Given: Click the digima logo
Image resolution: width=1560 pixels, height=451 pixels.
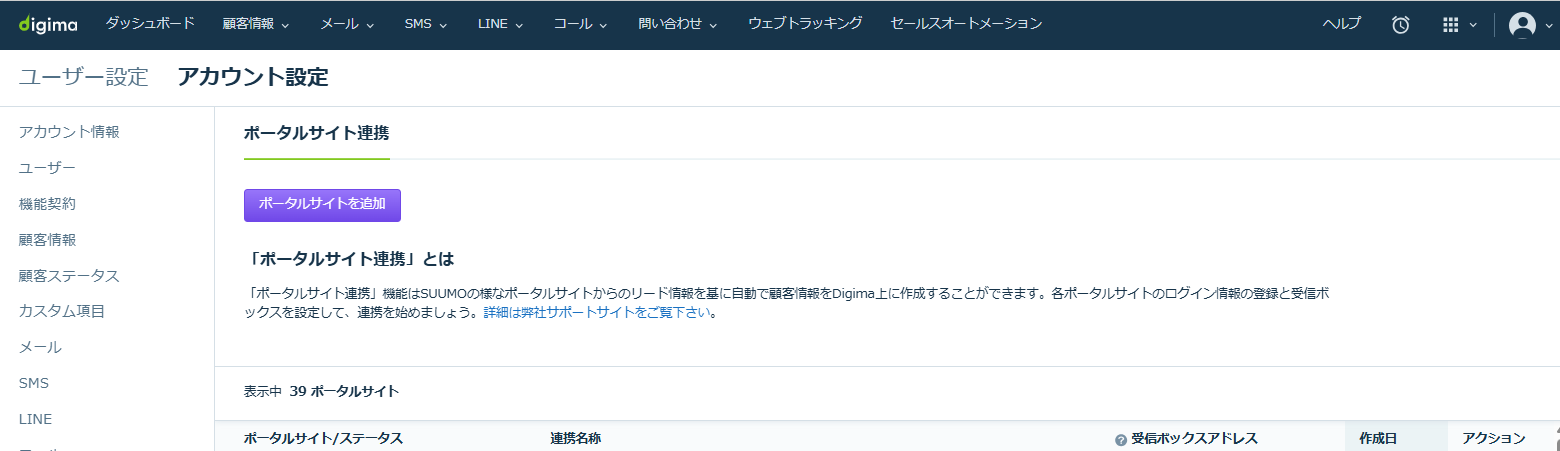Looking at the screenshot, I should point(48,24).
